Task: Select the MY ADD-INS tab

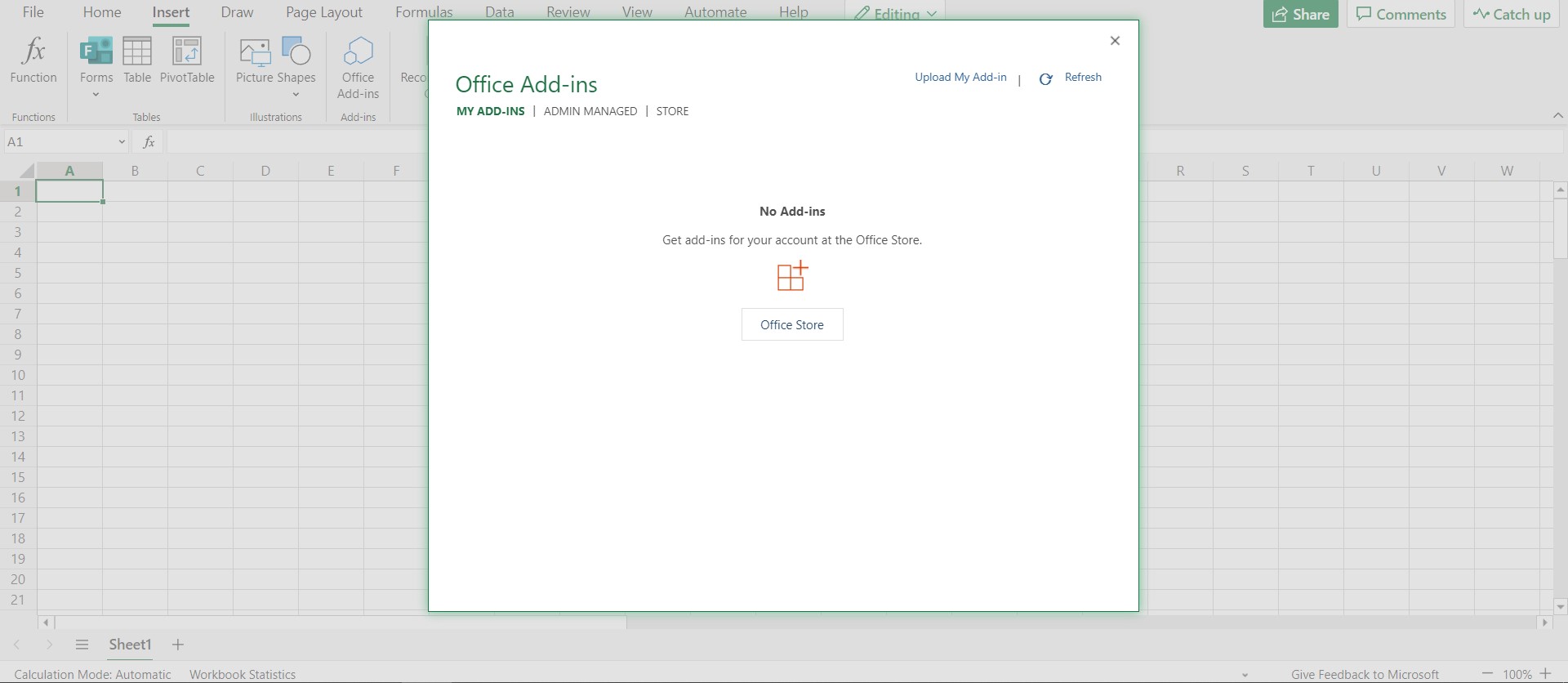Action: pos(490,111)
